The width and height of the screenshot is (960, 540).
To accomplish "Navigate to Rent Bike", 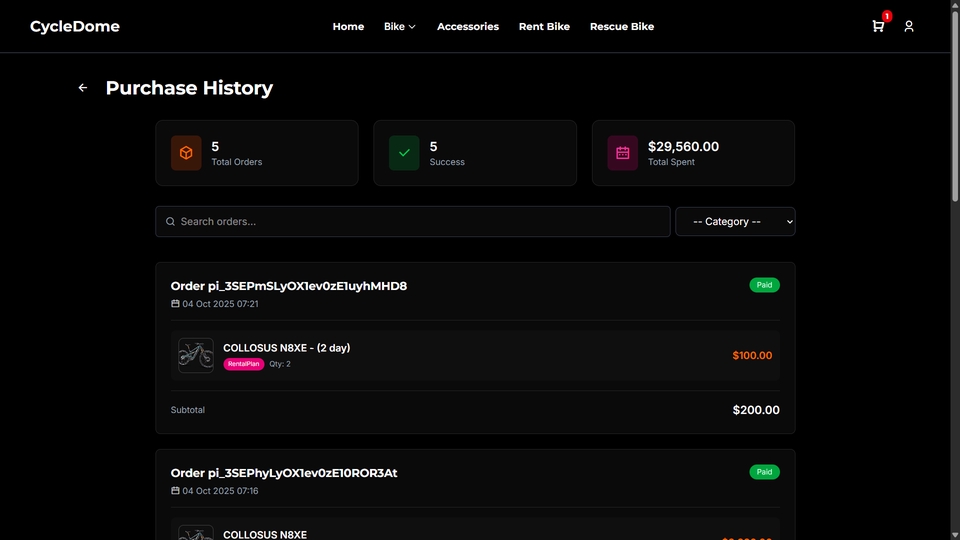I will coord(544,27).
